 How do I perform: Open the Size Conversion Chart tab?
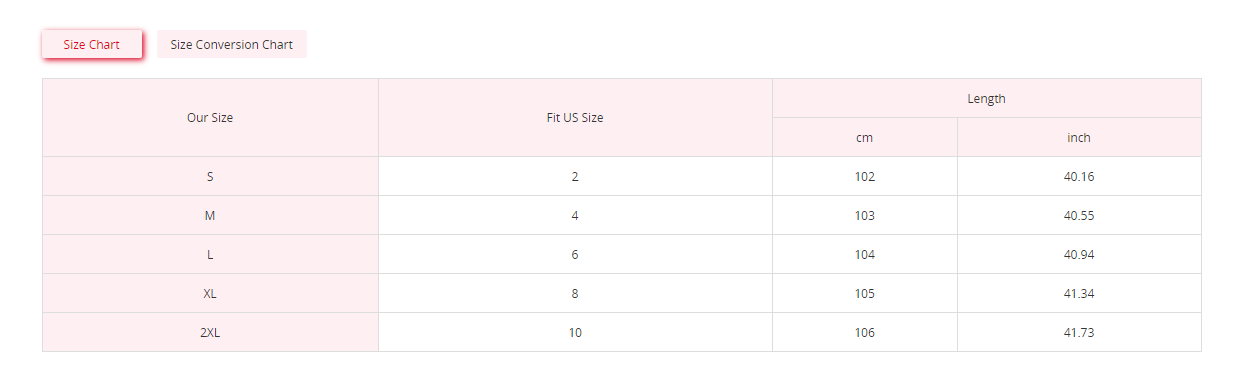point(232,45)
